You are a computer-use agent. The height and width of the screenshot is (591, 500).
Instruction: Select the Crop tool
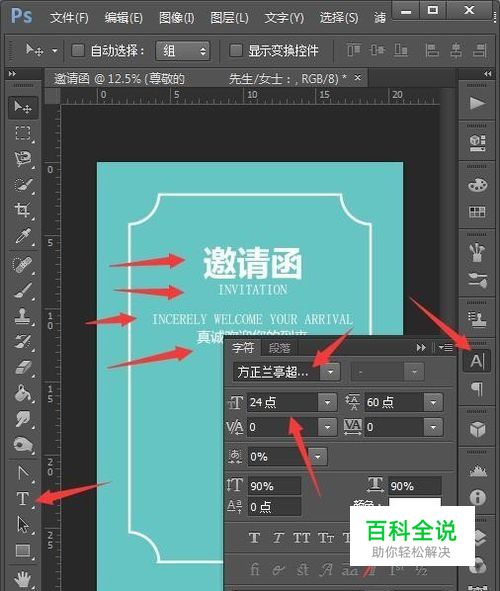23,210
